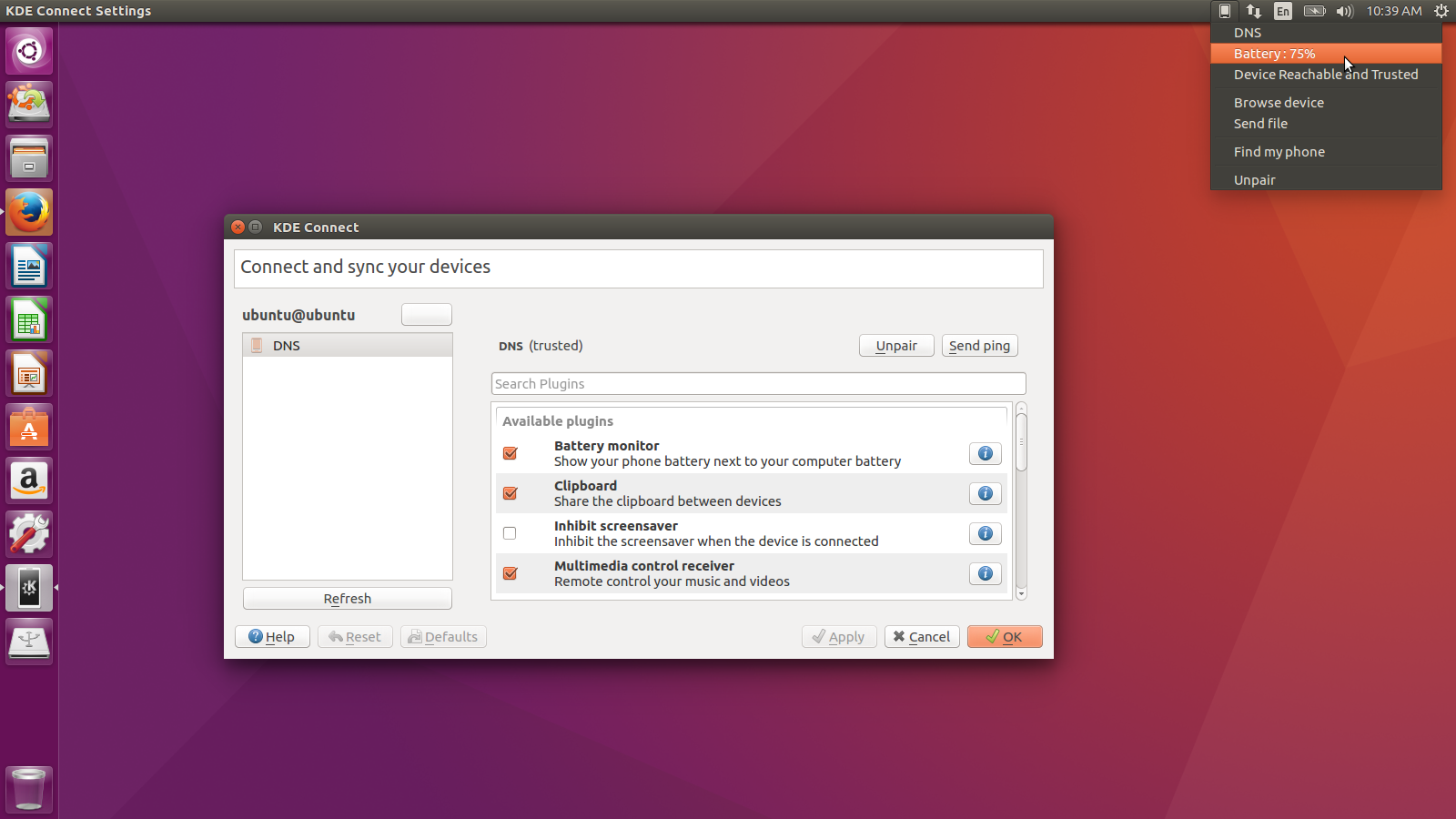Screen dimensions: 1456x819
Task: Enable the Inhibit screensaver plugin
Action: point(510,533)
